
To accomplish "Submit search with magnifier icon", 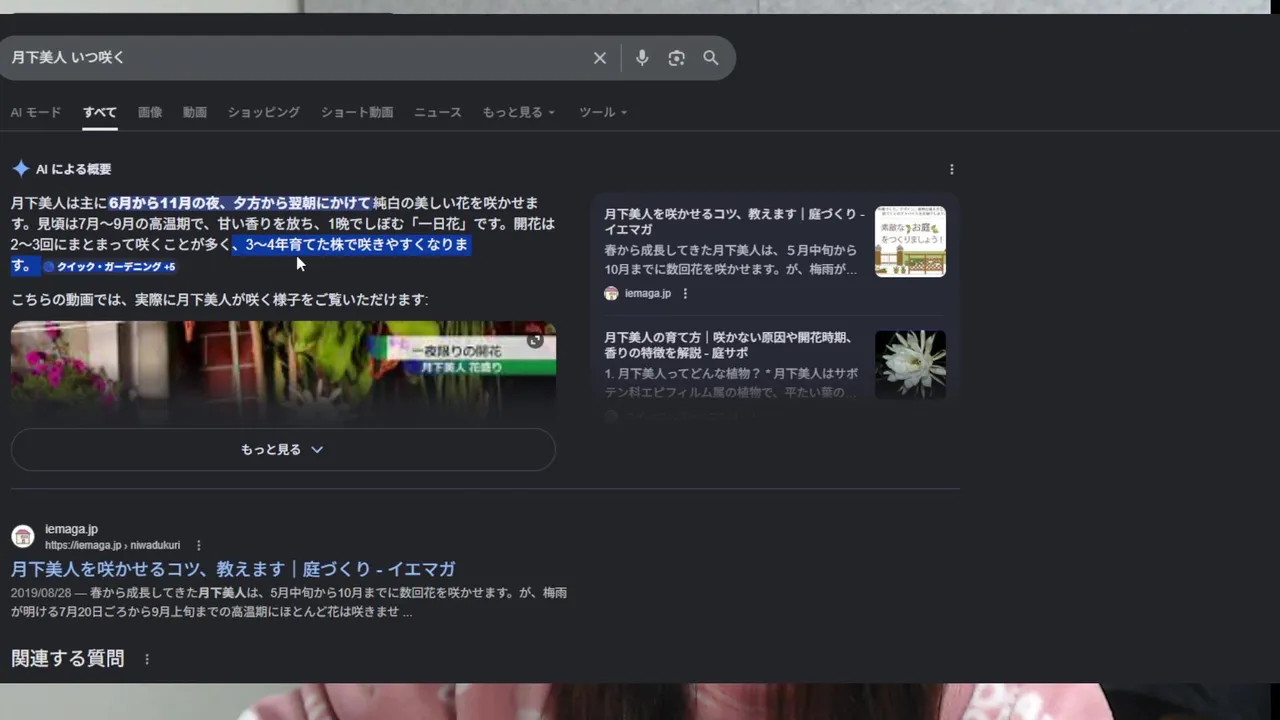I will tap(711, 58).
